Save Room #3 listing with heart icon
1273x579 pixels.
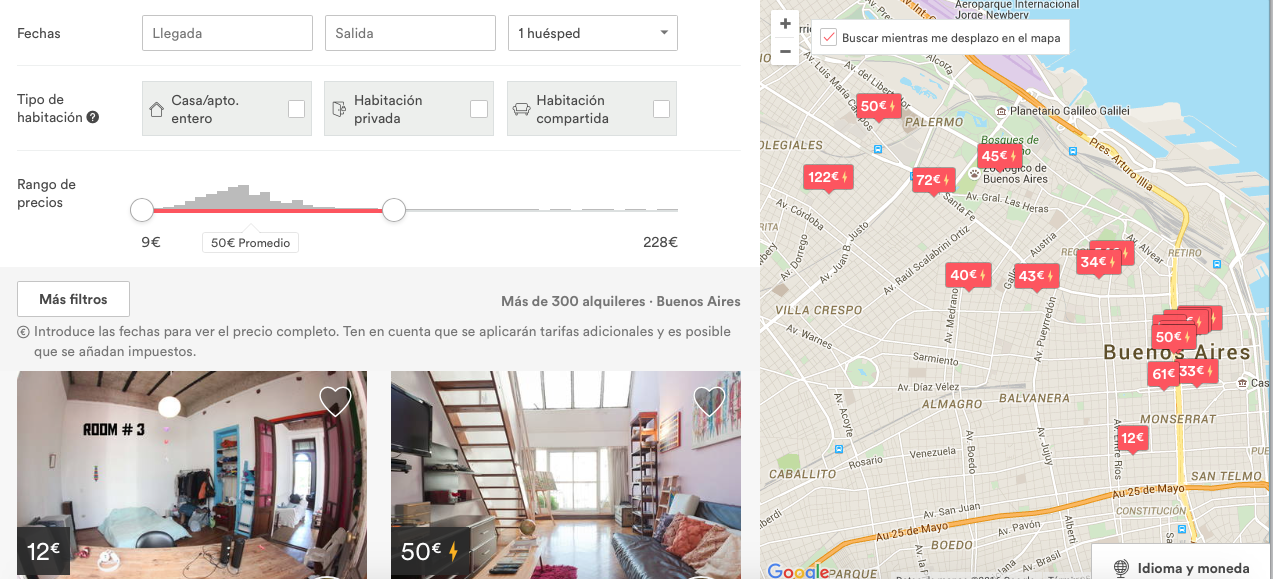pyautogui.click(x=335, y=401)
